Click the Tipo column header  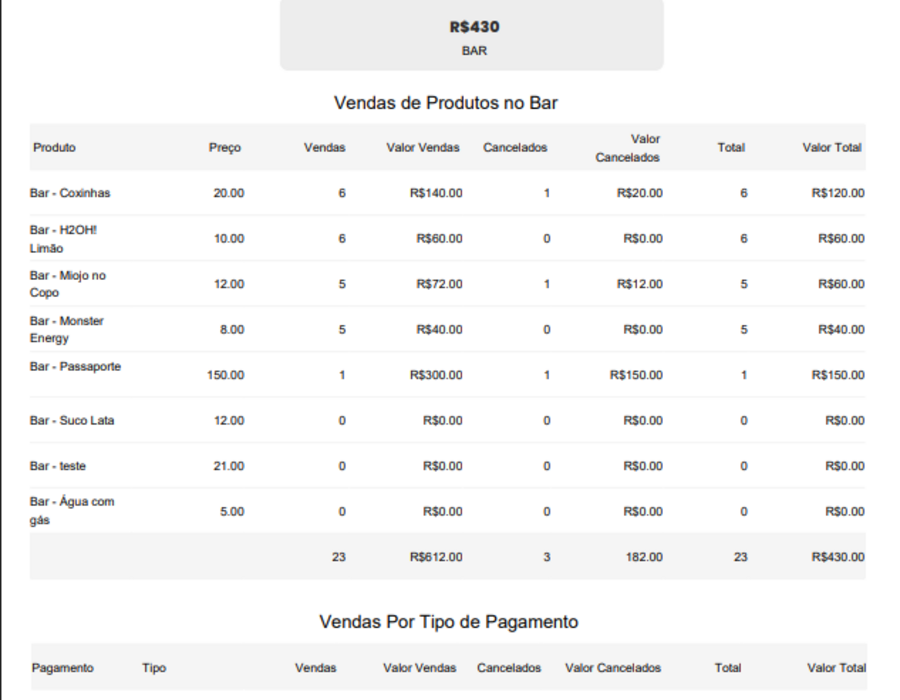coord(154,668)
